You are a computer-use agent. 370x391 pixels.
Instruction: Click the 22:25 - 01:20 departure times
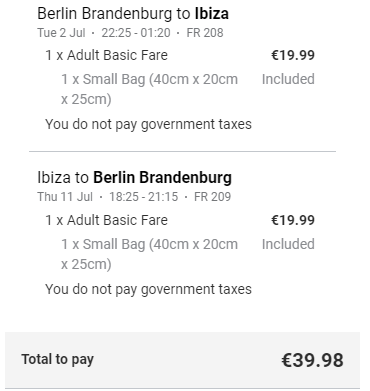[x=136, y=33]
